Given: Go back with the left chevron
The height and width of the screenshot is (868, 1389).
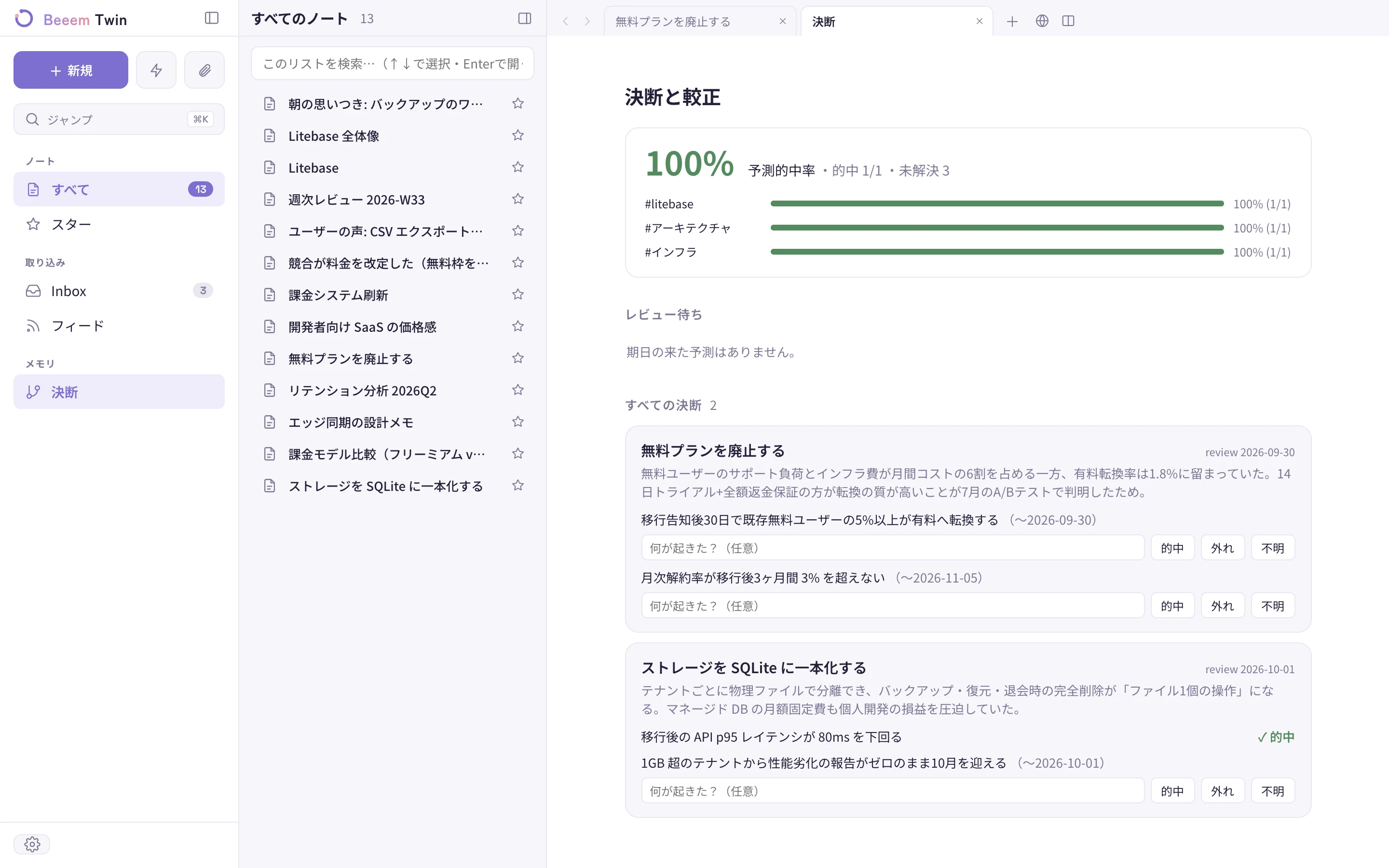Looking at the screenshot, I should click(565, 21).
